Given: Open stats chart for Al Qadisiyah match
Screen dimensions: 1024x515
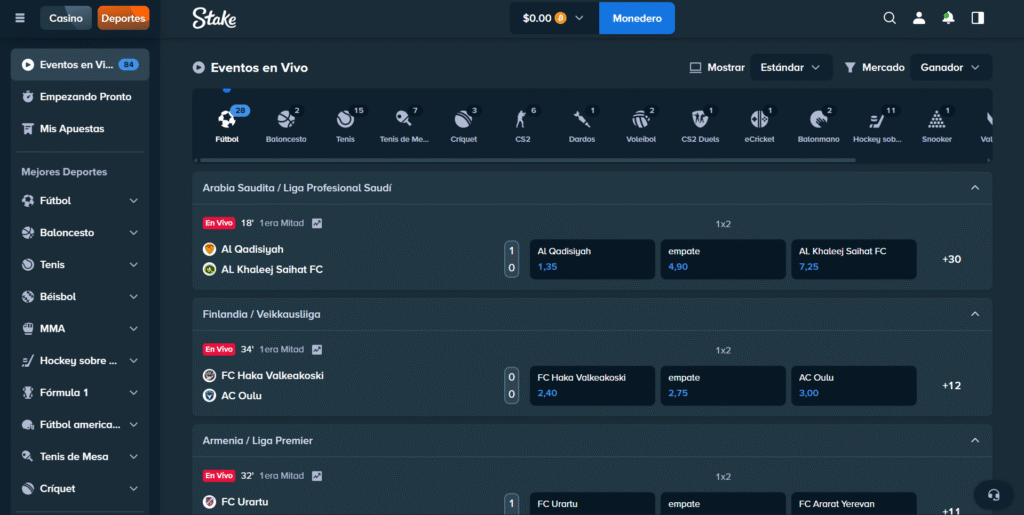Looking at the screenshot, I should (317, 223).
